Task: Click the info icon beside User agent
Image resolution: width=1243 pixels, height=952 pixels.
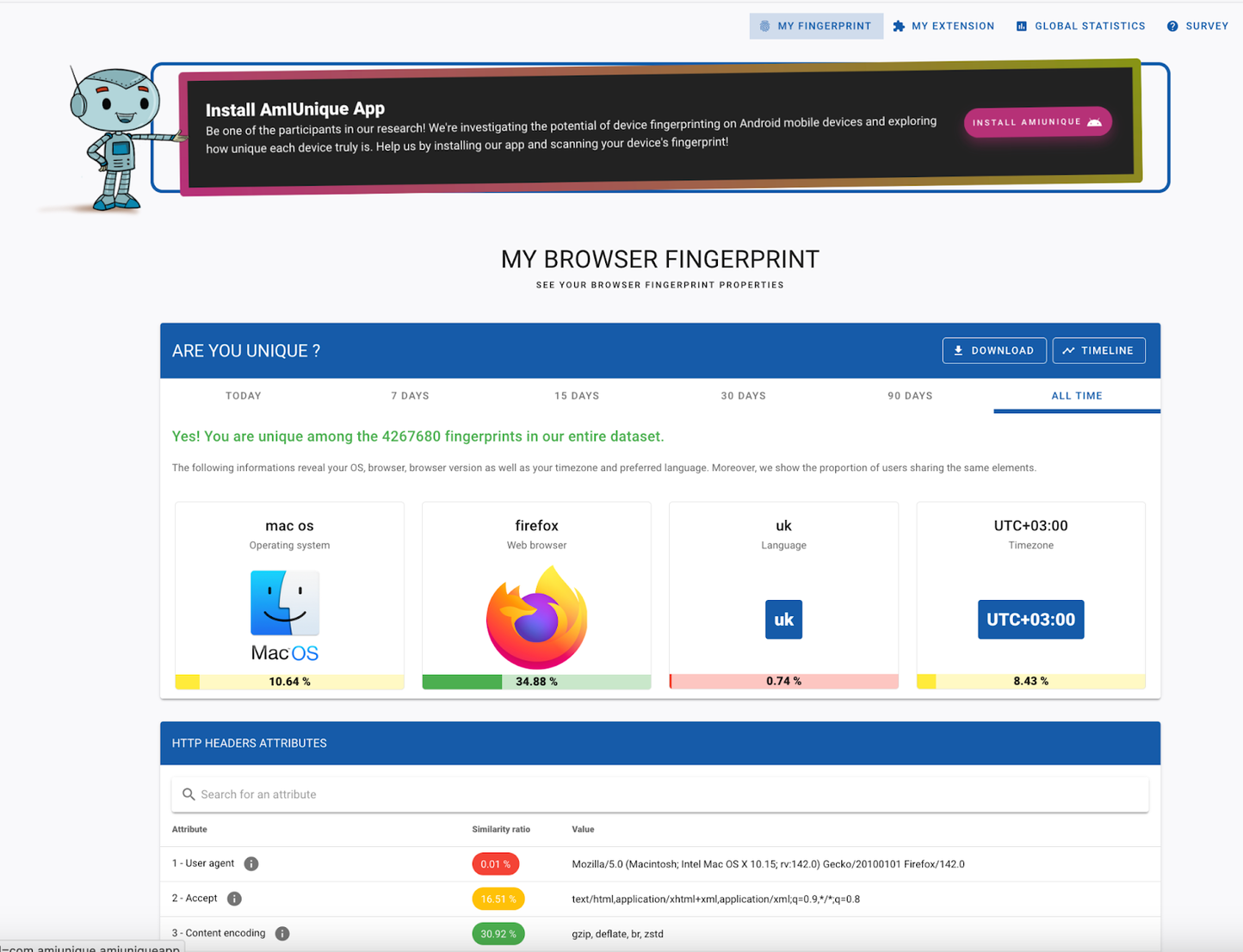Action: click(x=251, y=863)
